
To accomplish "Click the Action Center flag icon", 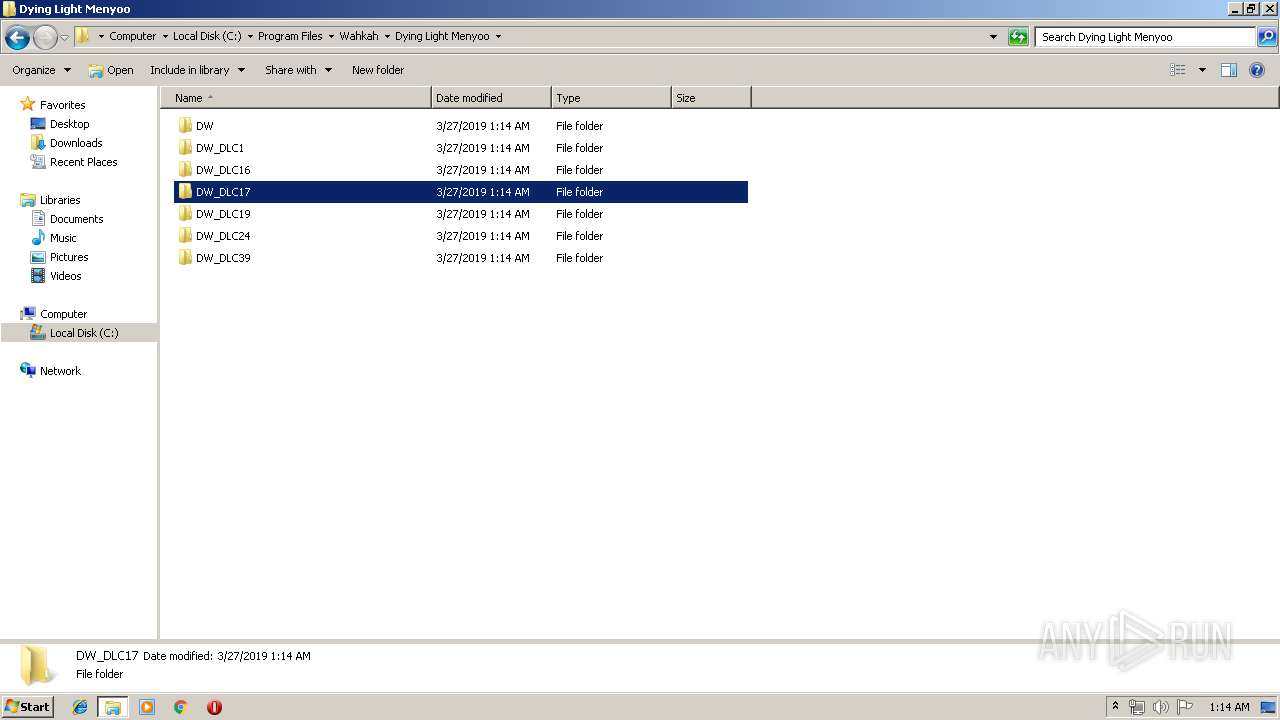I will (x=1185, y=707).
